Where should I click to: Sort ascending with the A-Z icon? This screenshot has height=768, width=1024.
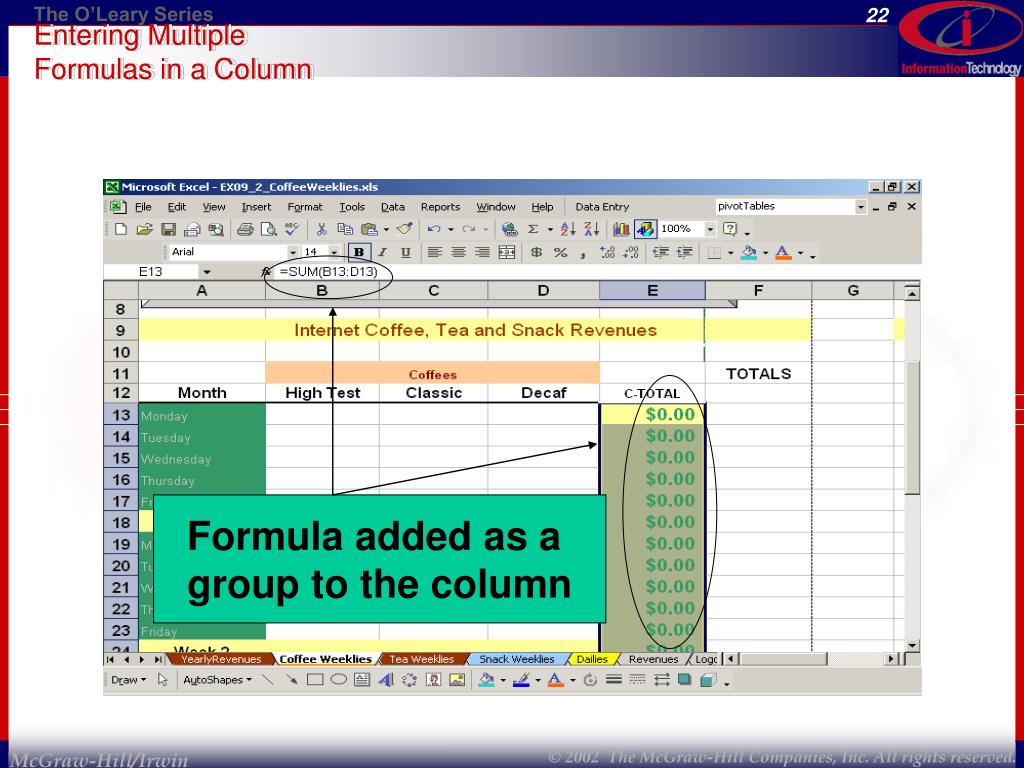pos(568,229)
